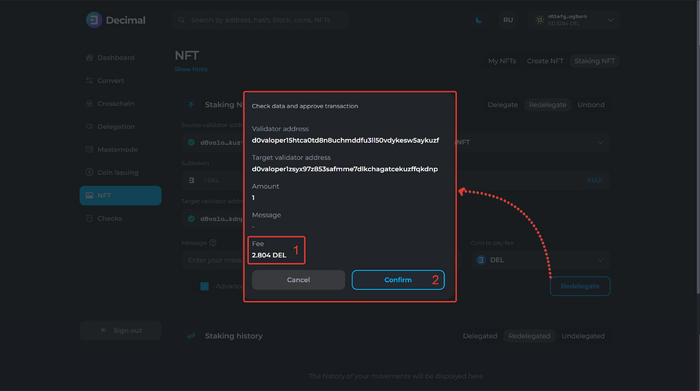Image resolution: width=700 pixels, height=391 pixels.
Task: Click the Coin issuing icon
Action: (89, 172)
